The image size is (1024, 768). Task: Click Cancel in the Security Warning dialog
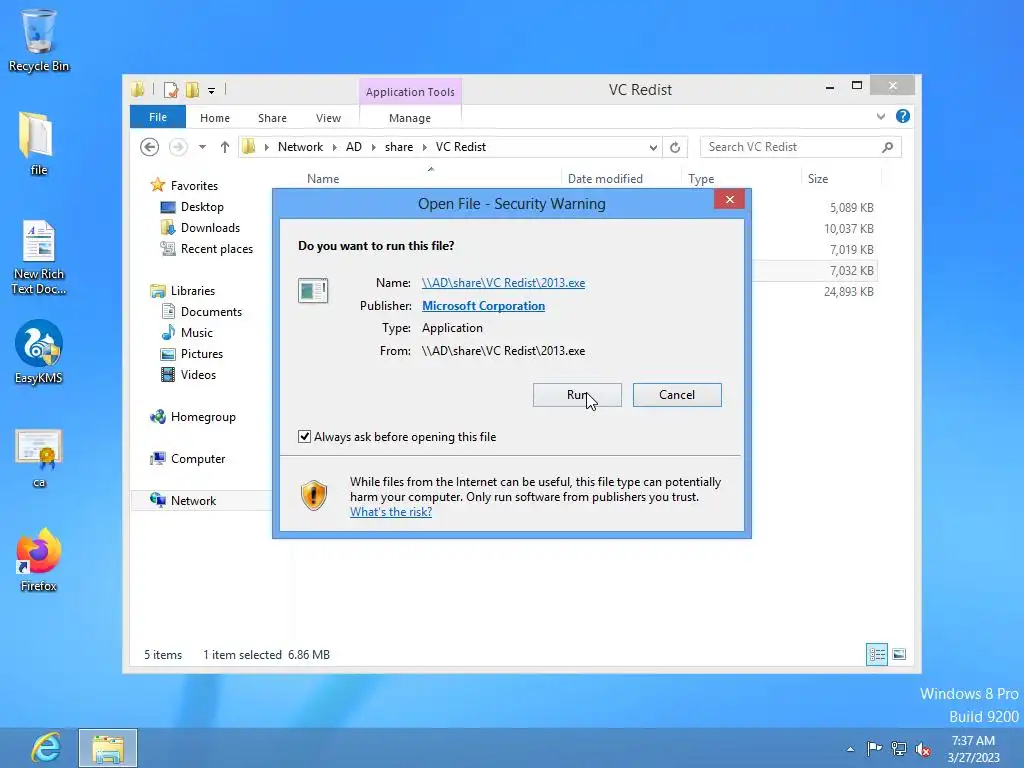677,394
